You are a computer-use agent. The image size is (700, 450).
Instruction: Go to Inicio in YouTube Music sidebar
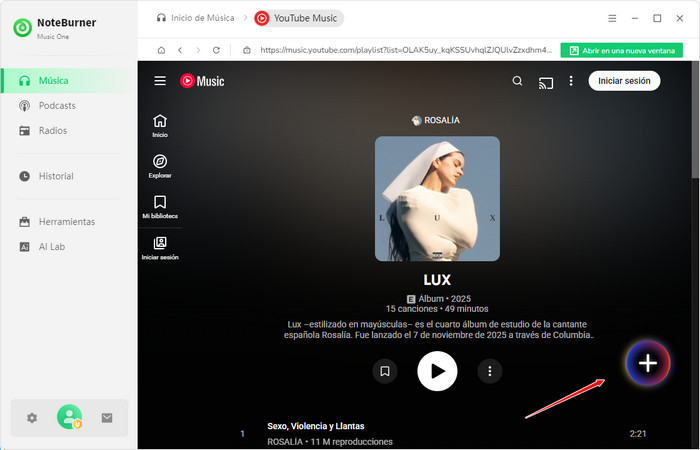160,126
